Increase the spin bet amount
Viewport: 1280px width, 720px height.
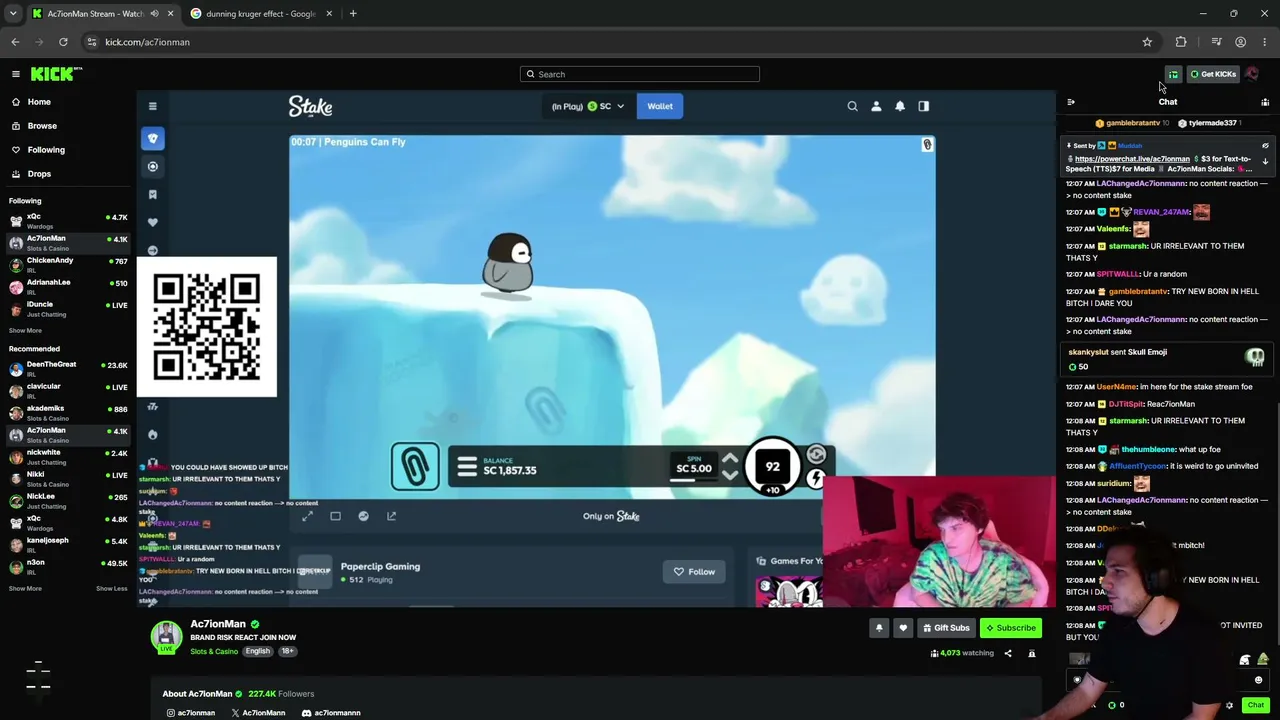[x=730, y=460]
